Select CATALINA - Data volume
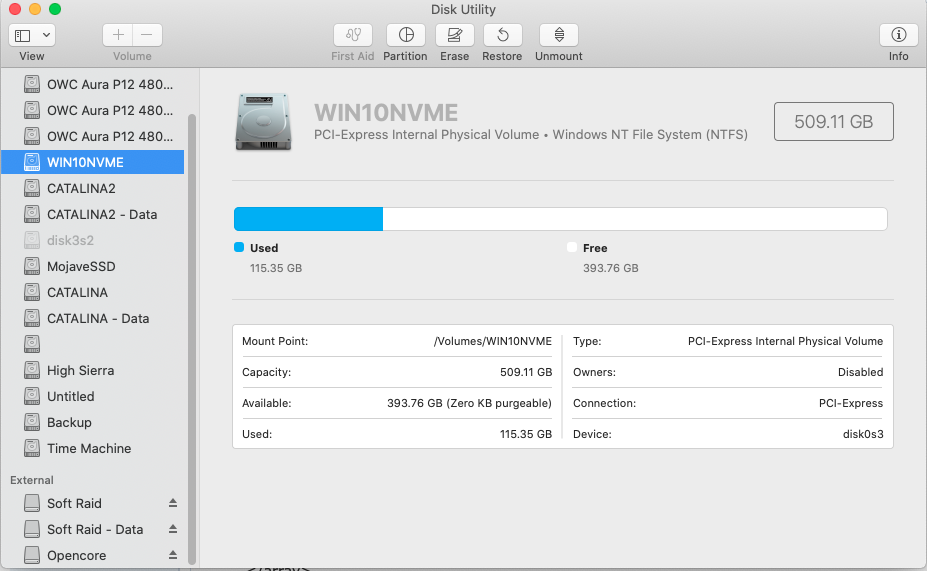 (x=93, y=318)
